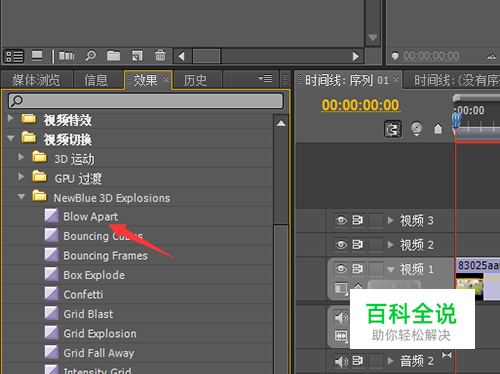Image resolution: width=500 pixels, height=374 pixels.
Task: Click Grid Blast transition icon
Action: click(52, 313)
